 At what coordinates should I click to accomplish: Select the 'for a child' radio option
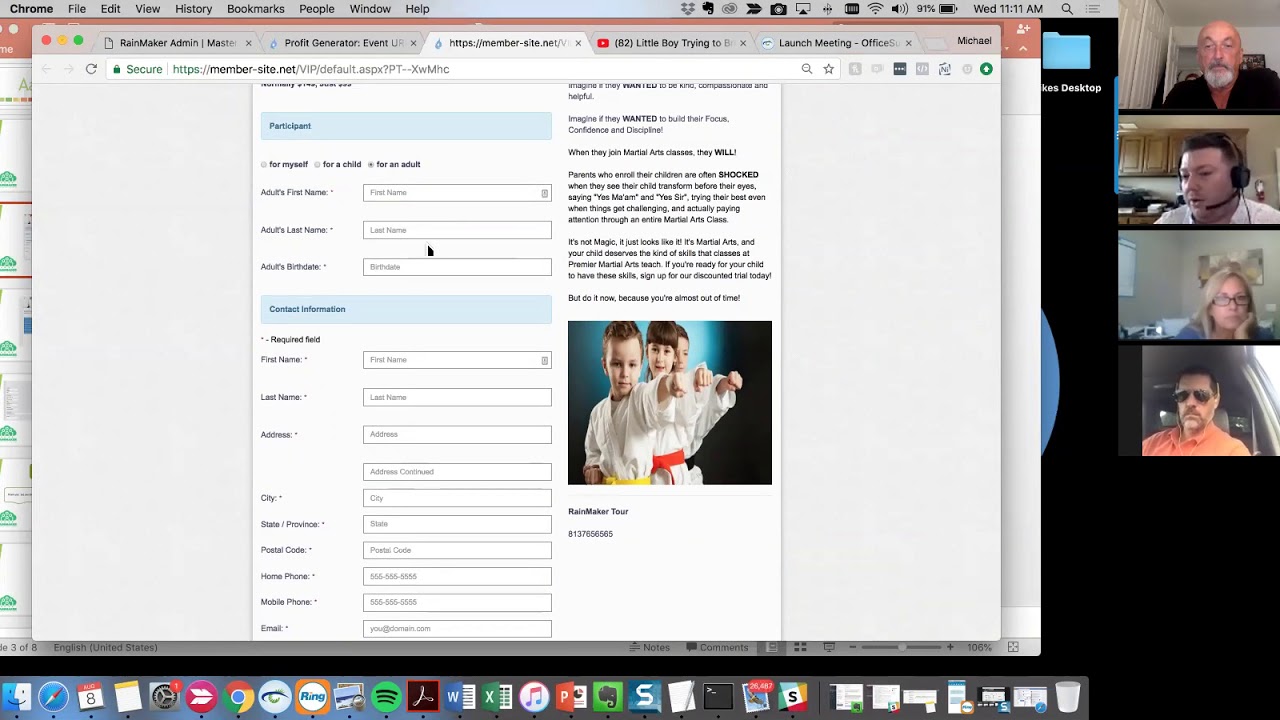317,165
